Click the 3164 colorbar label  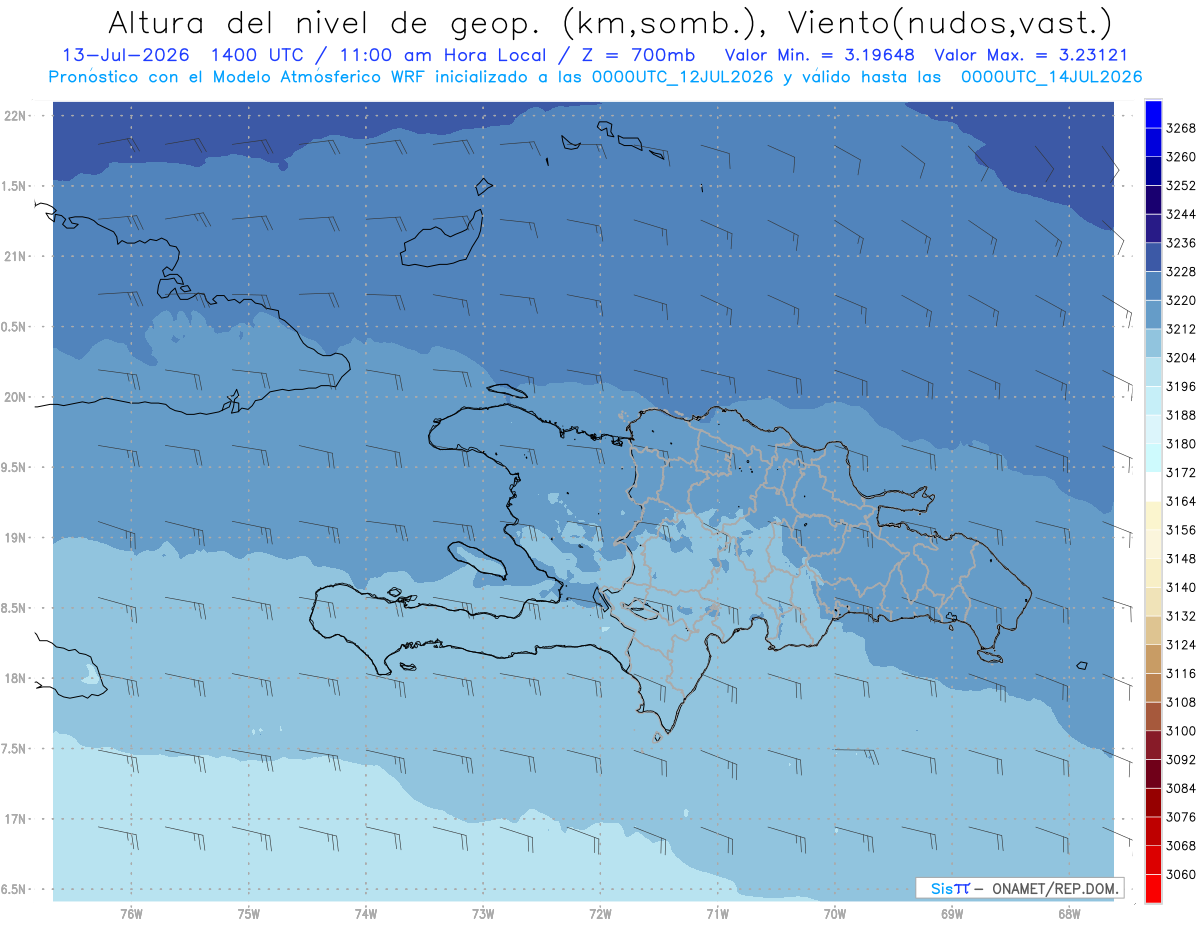coord(1181,501)
